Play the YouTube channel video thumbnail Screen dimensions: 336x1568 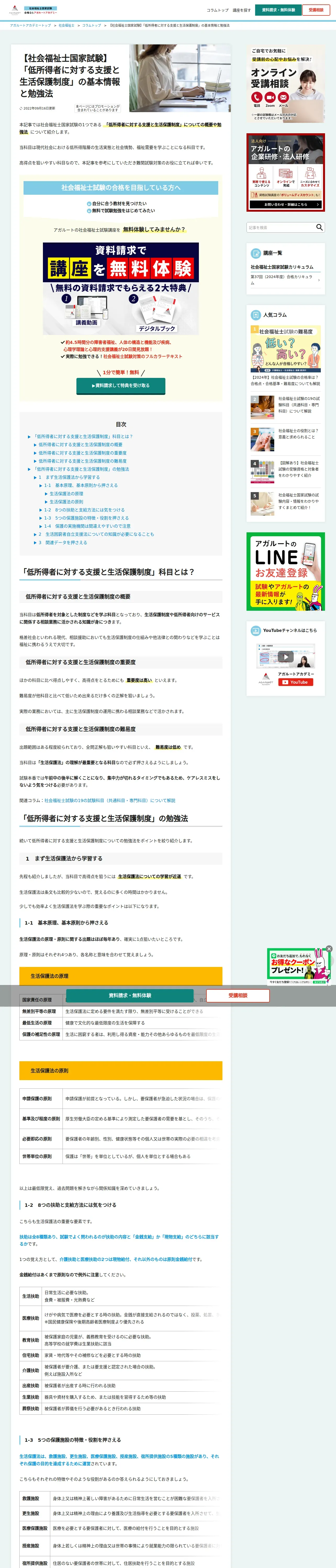(285, 656)
